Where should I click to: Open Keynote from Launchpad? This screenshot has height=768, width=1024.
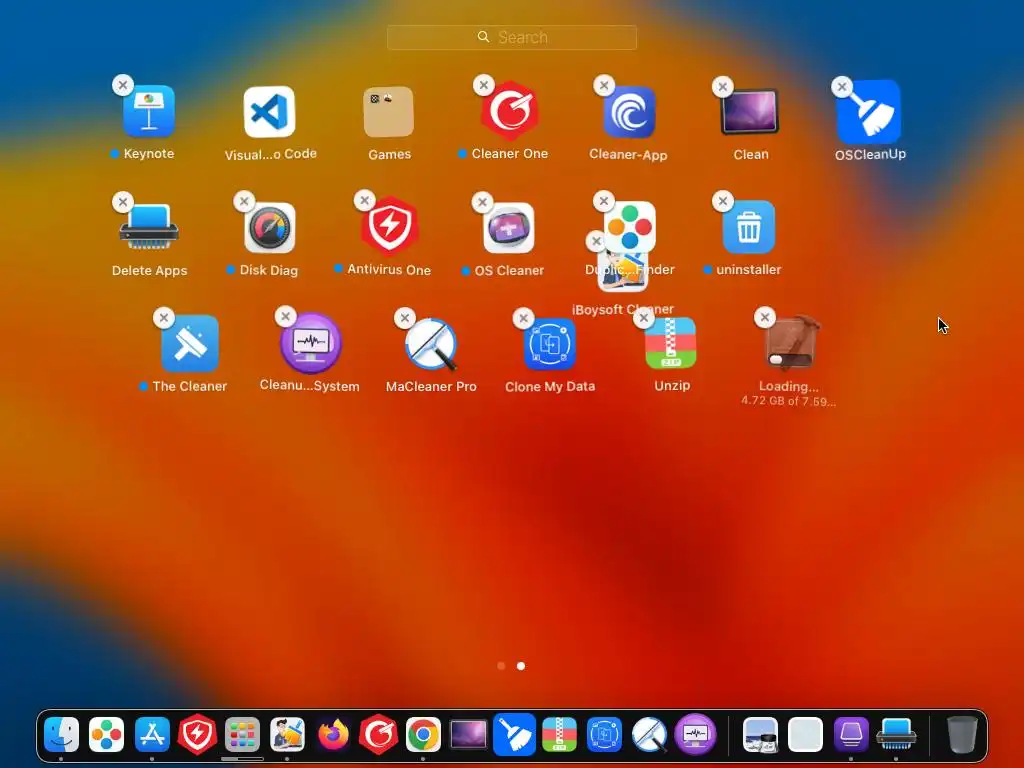point(149,112)
